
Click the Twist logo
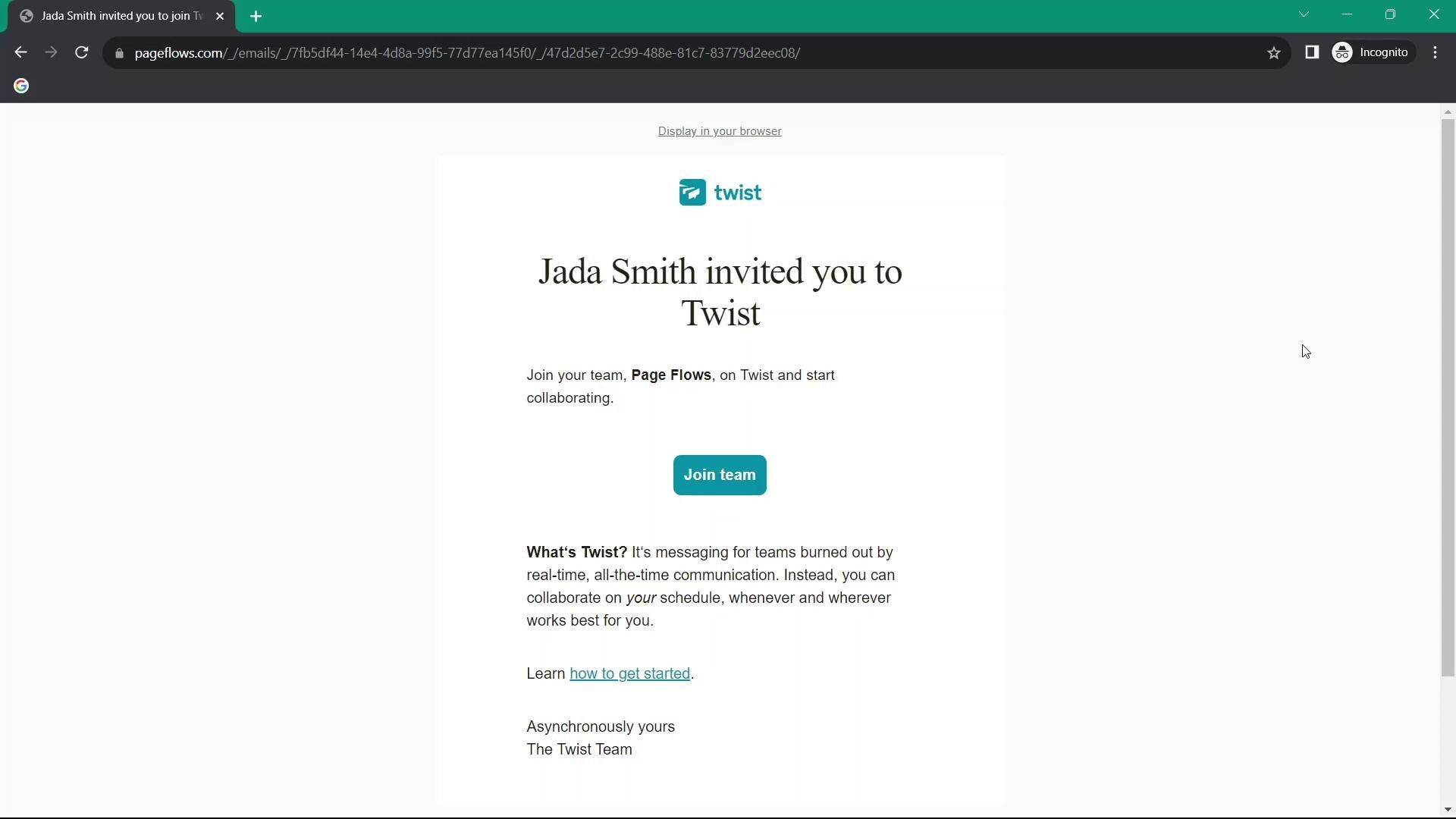coord(720,193)
